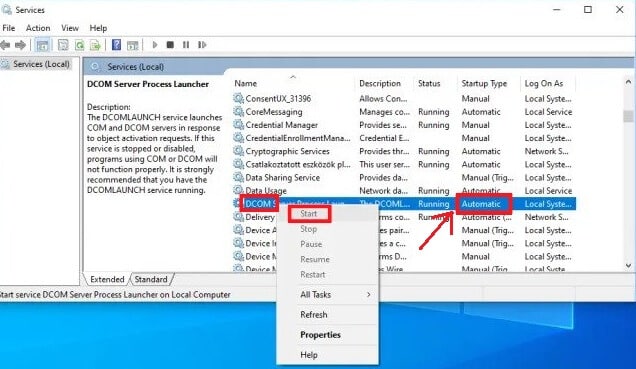Click the gear icon beside Cryptographic Services
The width and height of the screenshot is (636, 369).
point(238,151)
